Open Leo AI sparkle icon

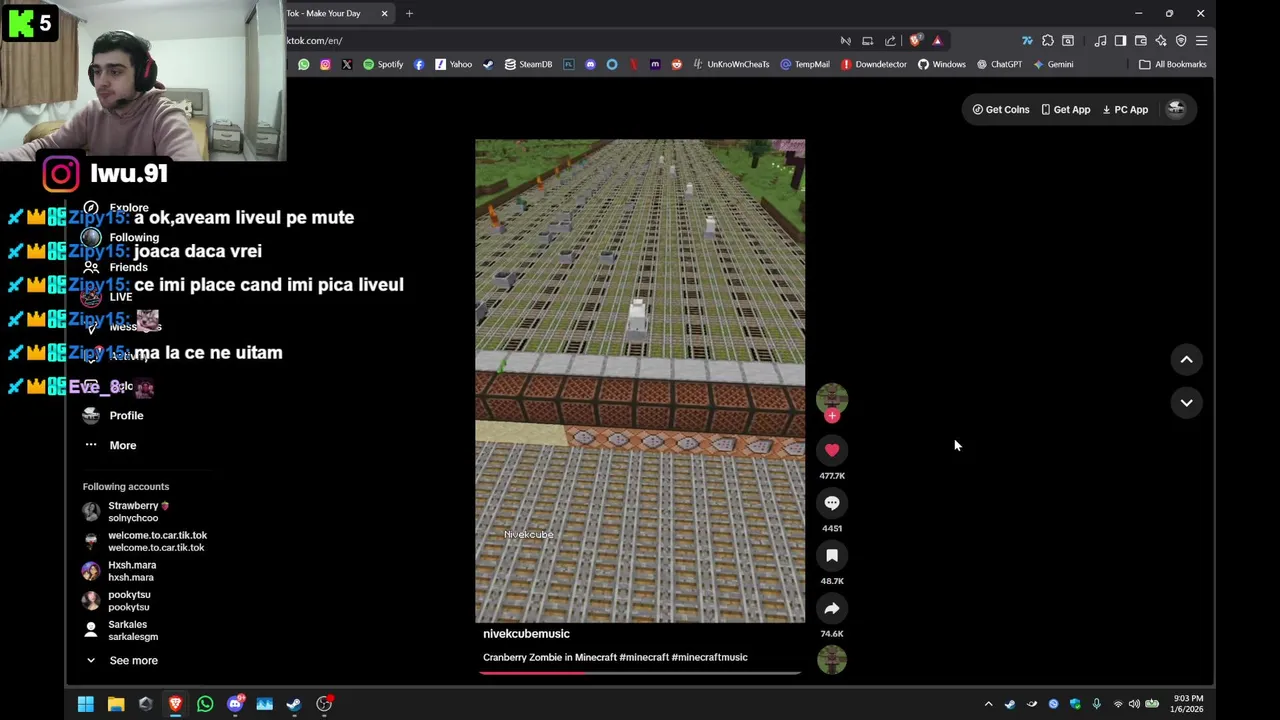coord(1161,41)
